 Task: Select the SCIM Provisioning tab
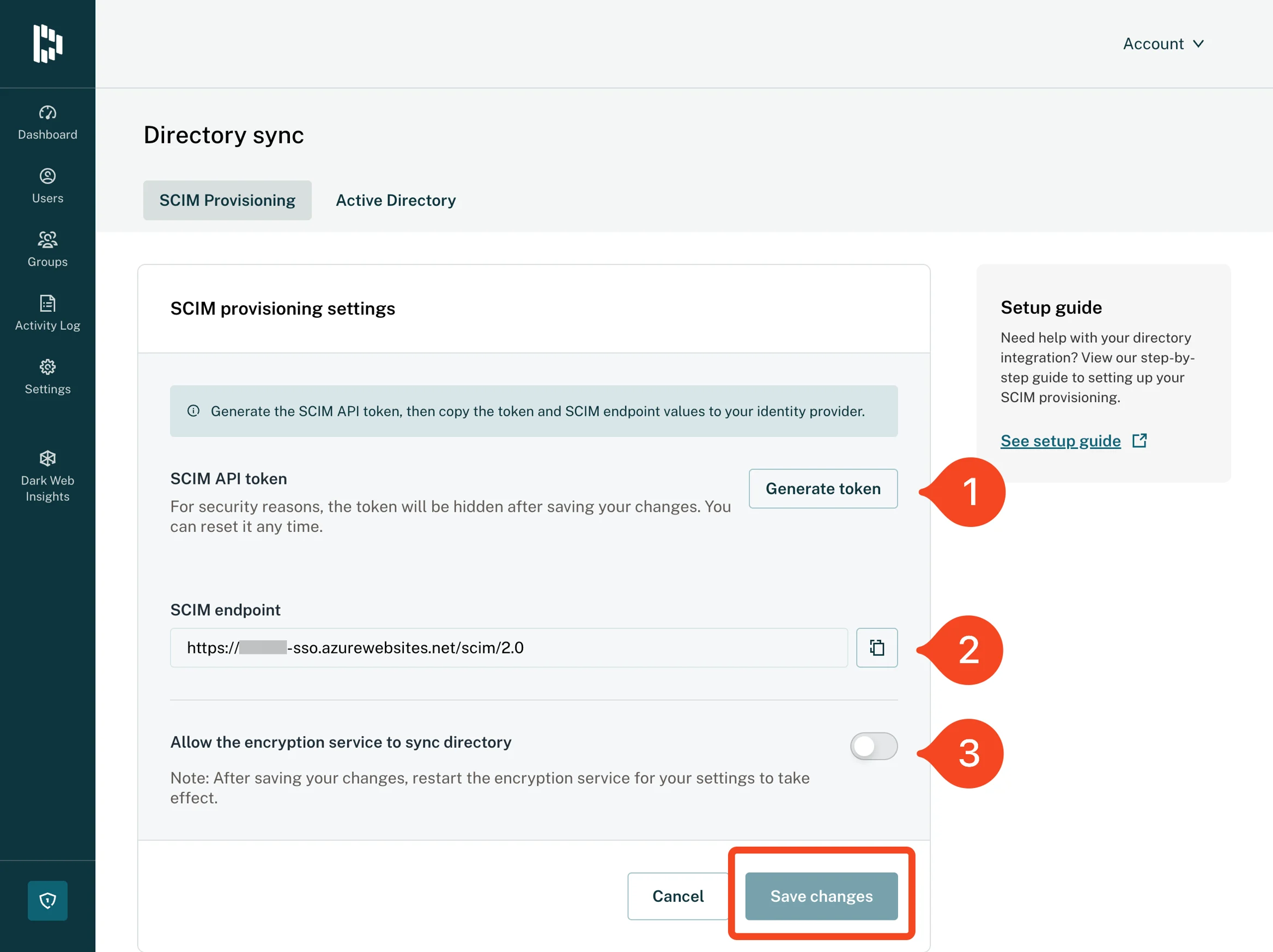[x=227, y=201]
